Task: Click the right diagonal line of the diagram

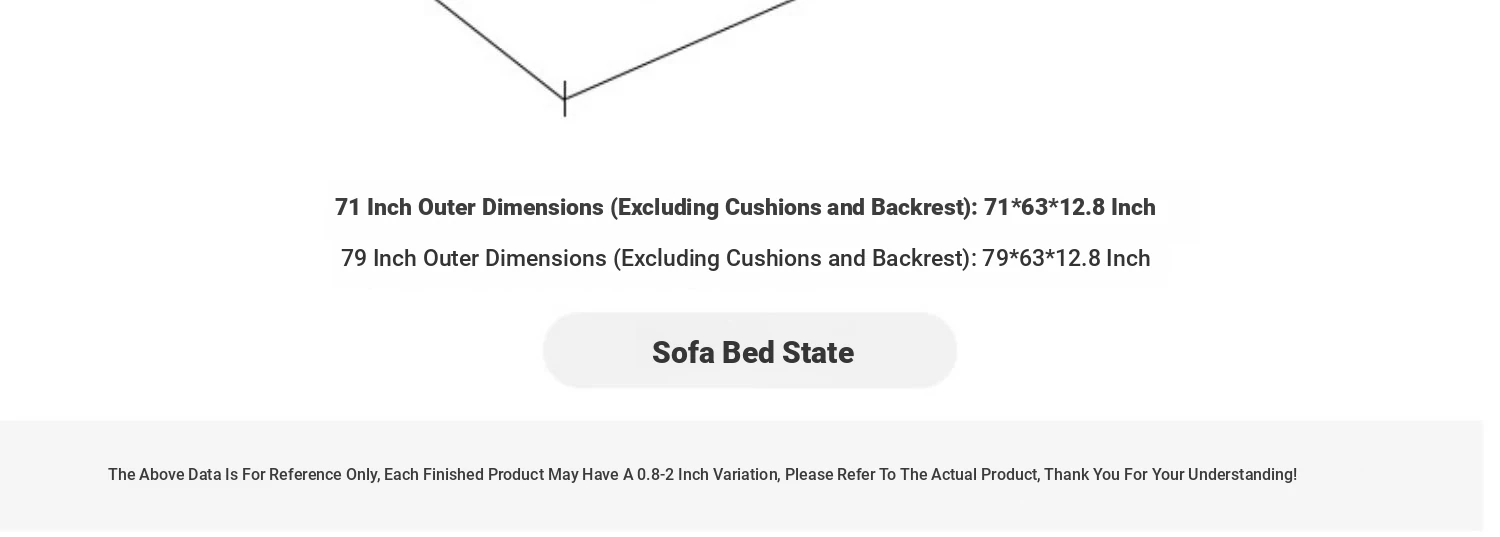Action: [680, 48]
